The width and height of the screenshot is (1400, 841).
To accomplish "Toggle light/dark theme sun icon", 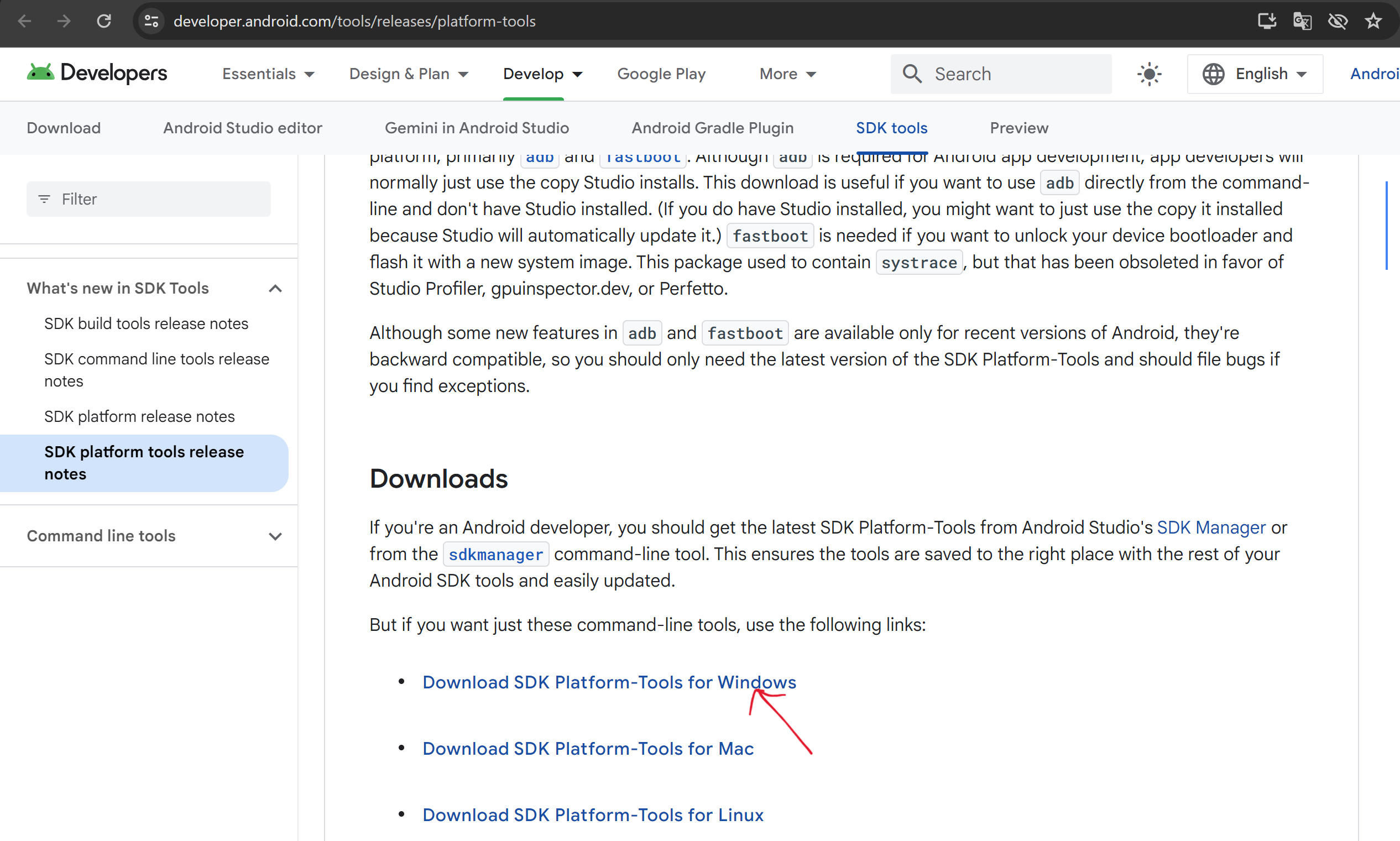I will coord(1150,74).
